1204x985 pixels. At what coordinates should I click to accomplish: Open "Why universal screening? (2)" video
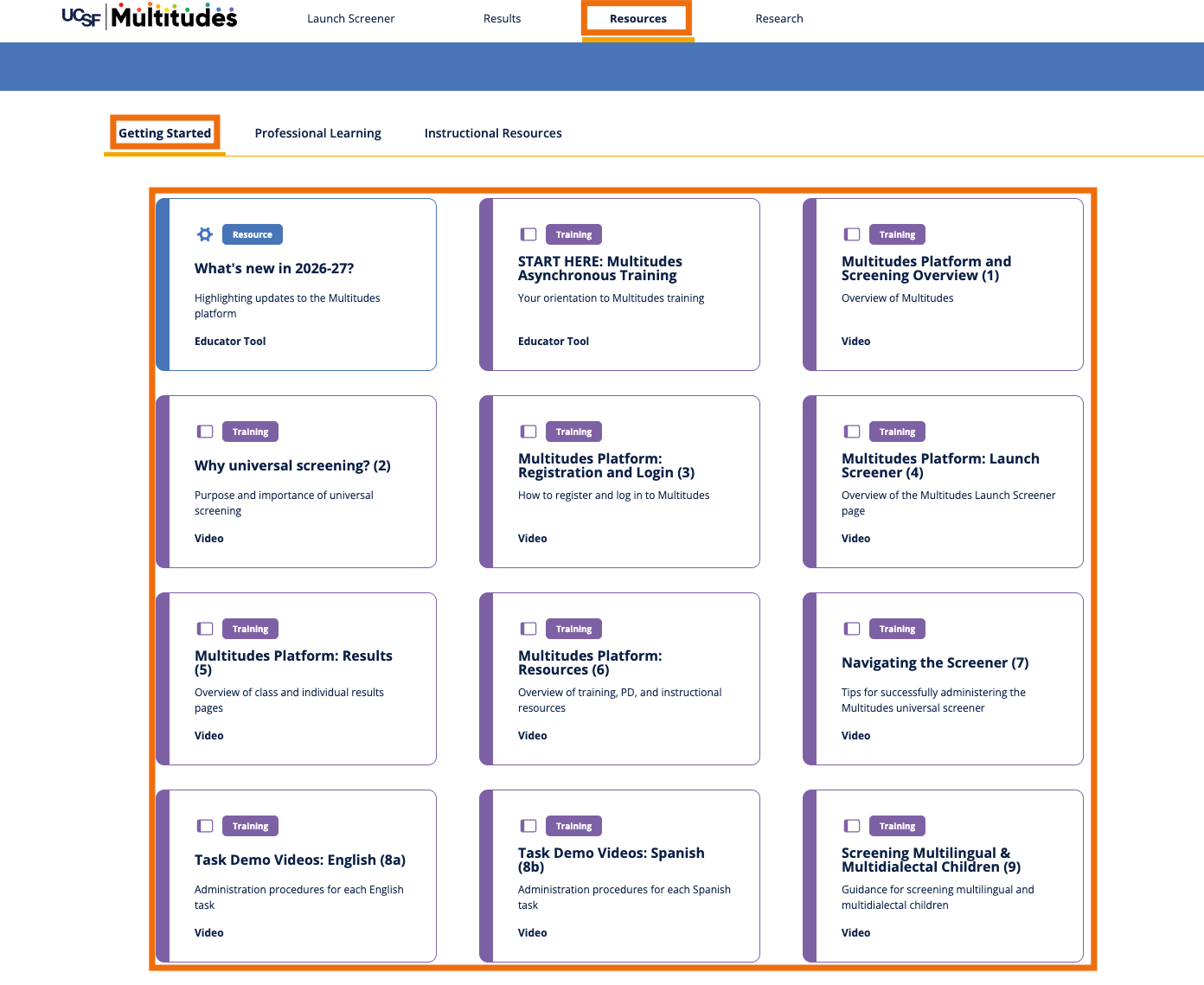coord(292,465)
